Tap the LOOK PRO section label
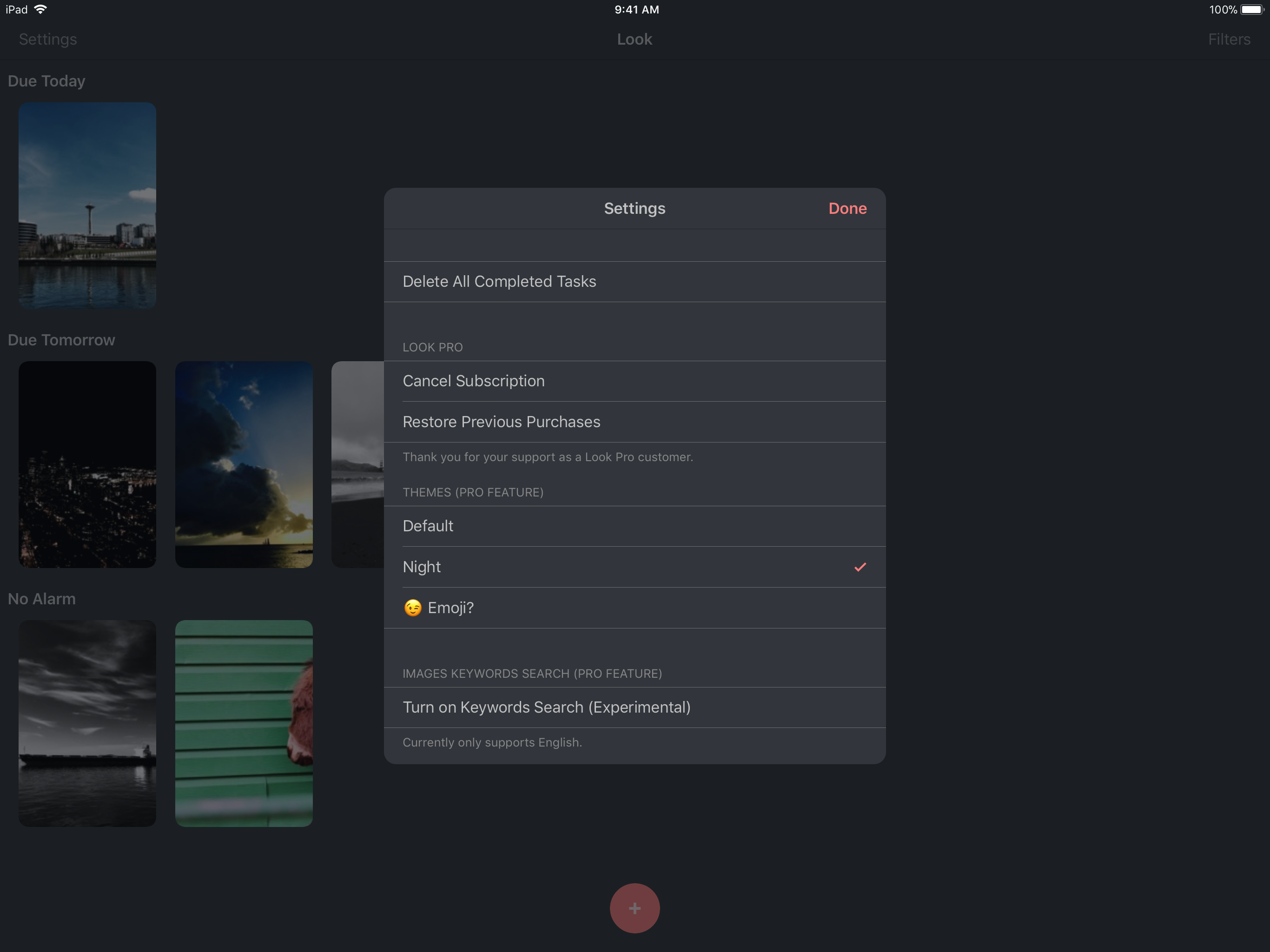The height and width of the screenshot is (952, 1270). point(432,347)
